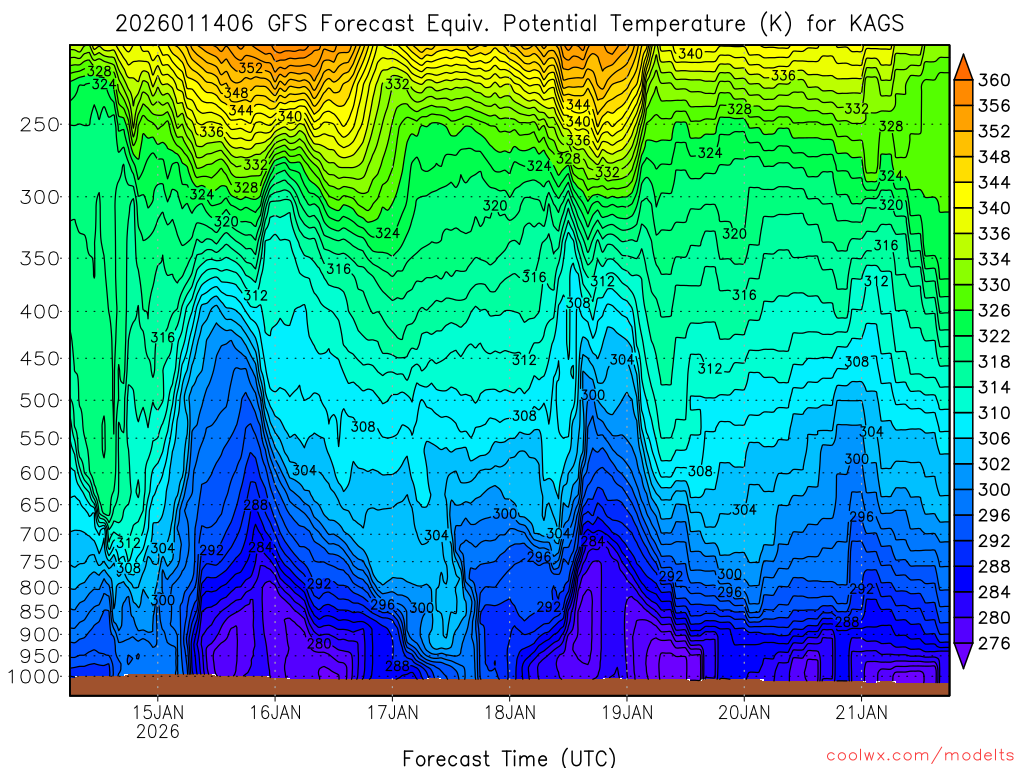This screenshot has height=768, width=1024.
Task: Pick color legend value 352
Action: point(994,131)
